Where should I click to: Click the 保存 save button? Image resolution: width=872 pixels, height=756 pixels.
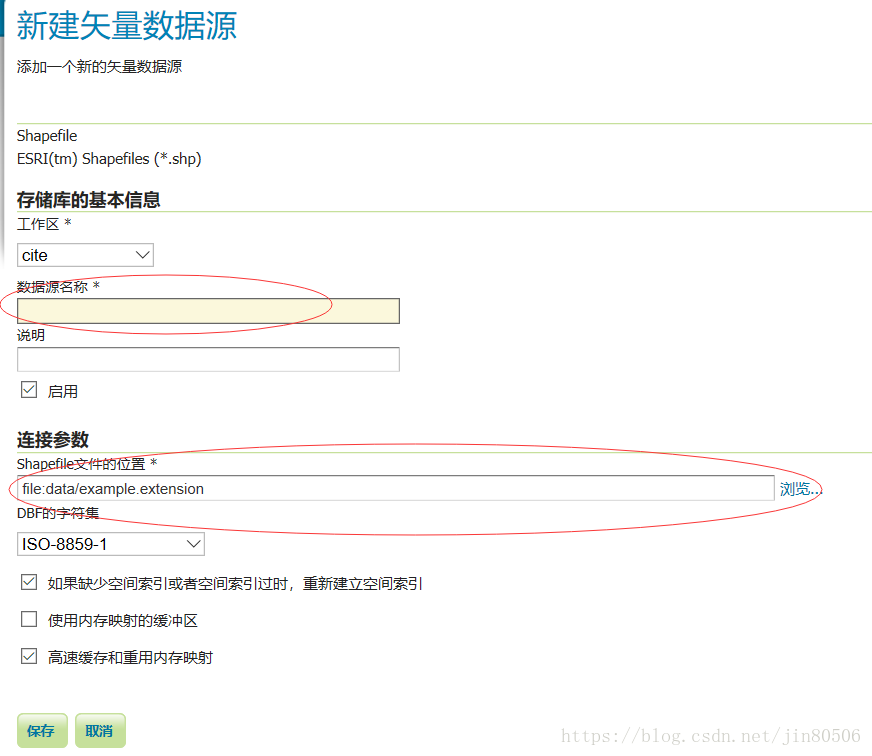click(x=42, y=730)
